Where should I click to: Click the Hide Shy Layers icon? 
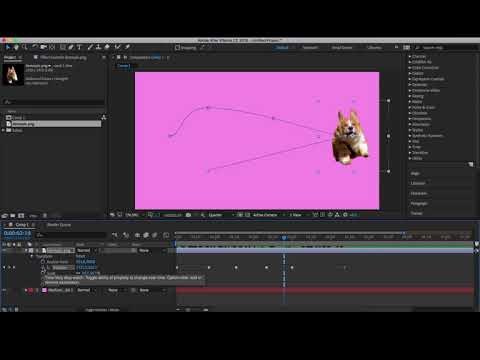(x=137, y=235)
